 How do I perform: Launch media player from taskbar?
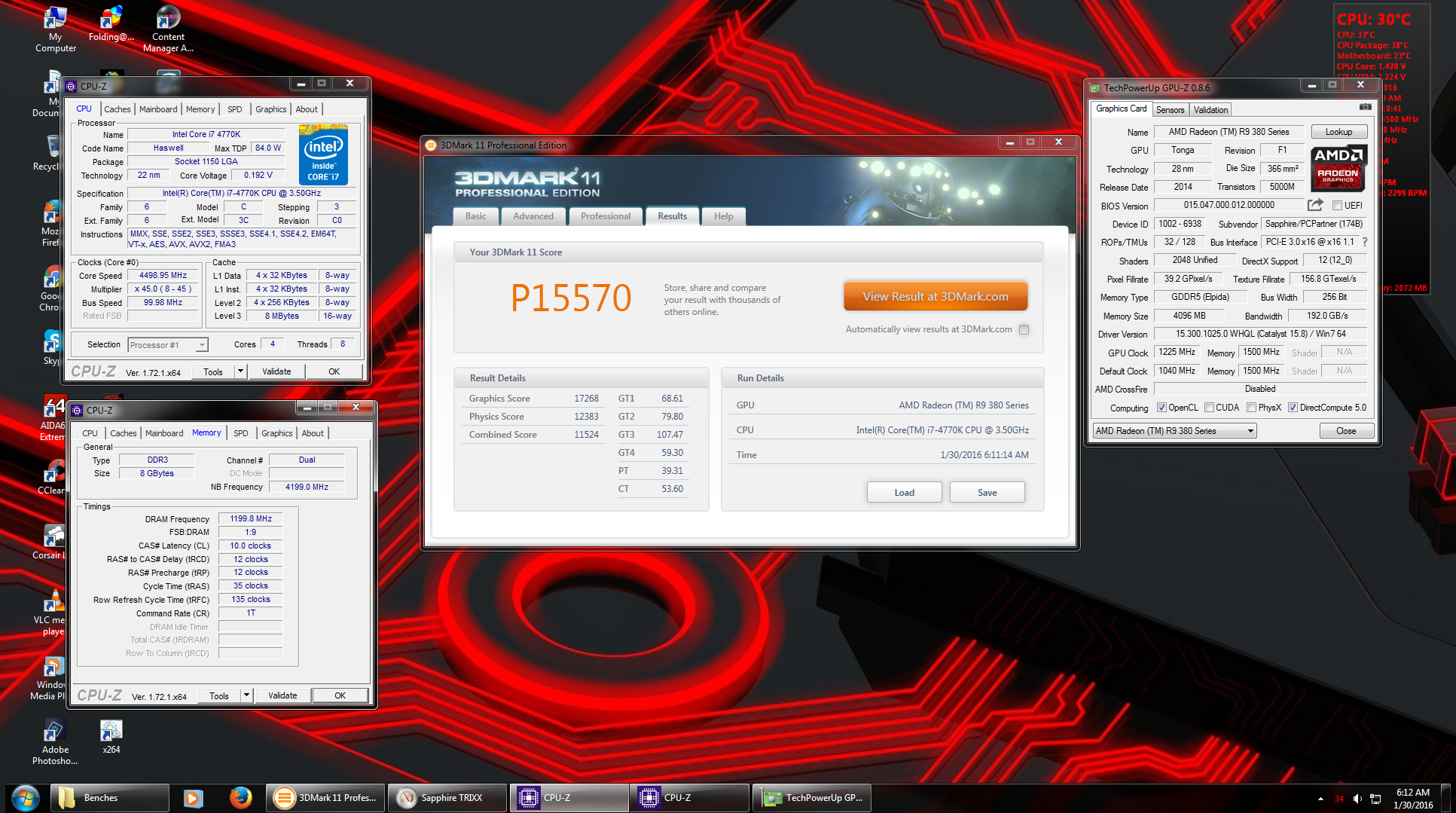(x=194, y=798)
